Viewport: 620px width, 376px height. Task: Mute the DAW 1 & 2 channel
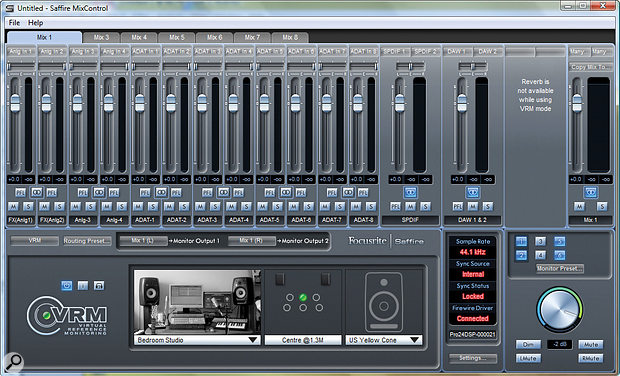(x=473, y=206)
